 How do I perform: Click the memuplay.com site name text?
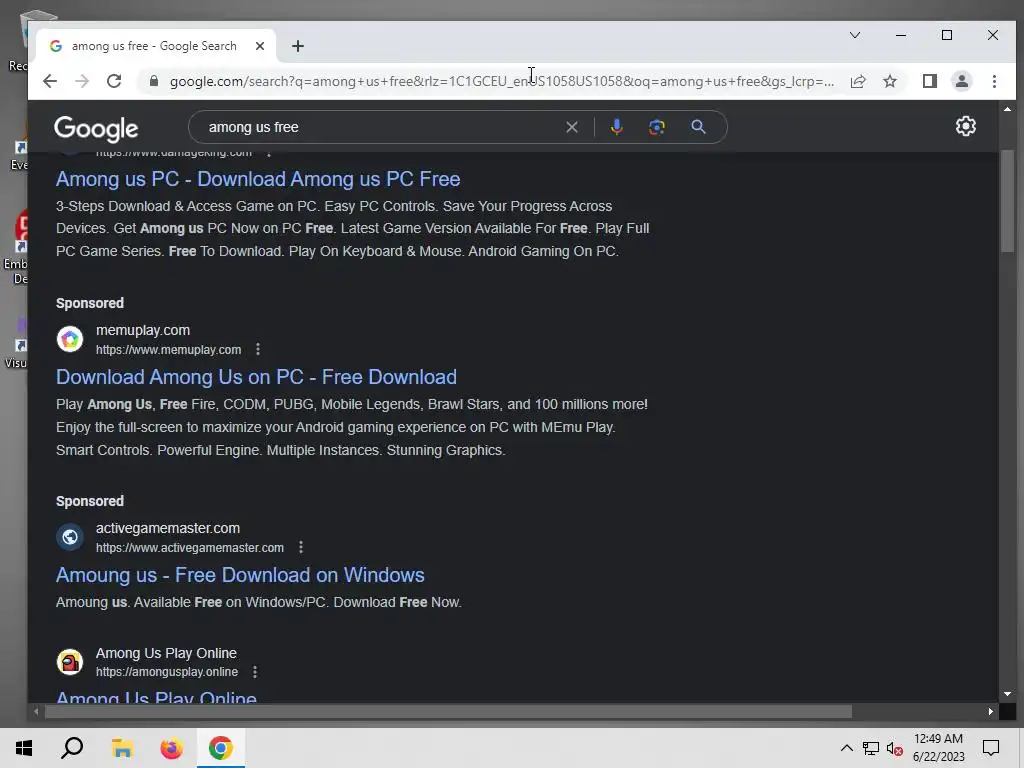pos(143,330)
